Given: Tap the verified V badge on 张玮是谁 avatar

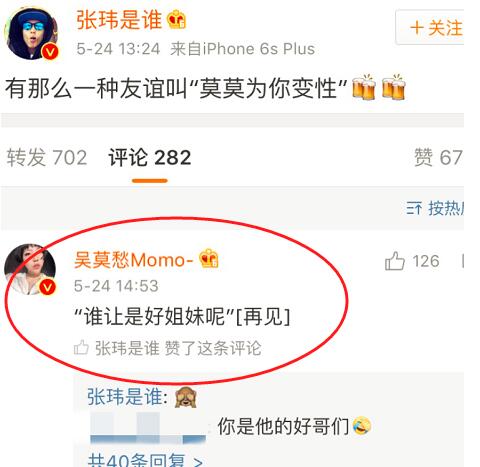Looking at the screenshot, I should [50, 52].
